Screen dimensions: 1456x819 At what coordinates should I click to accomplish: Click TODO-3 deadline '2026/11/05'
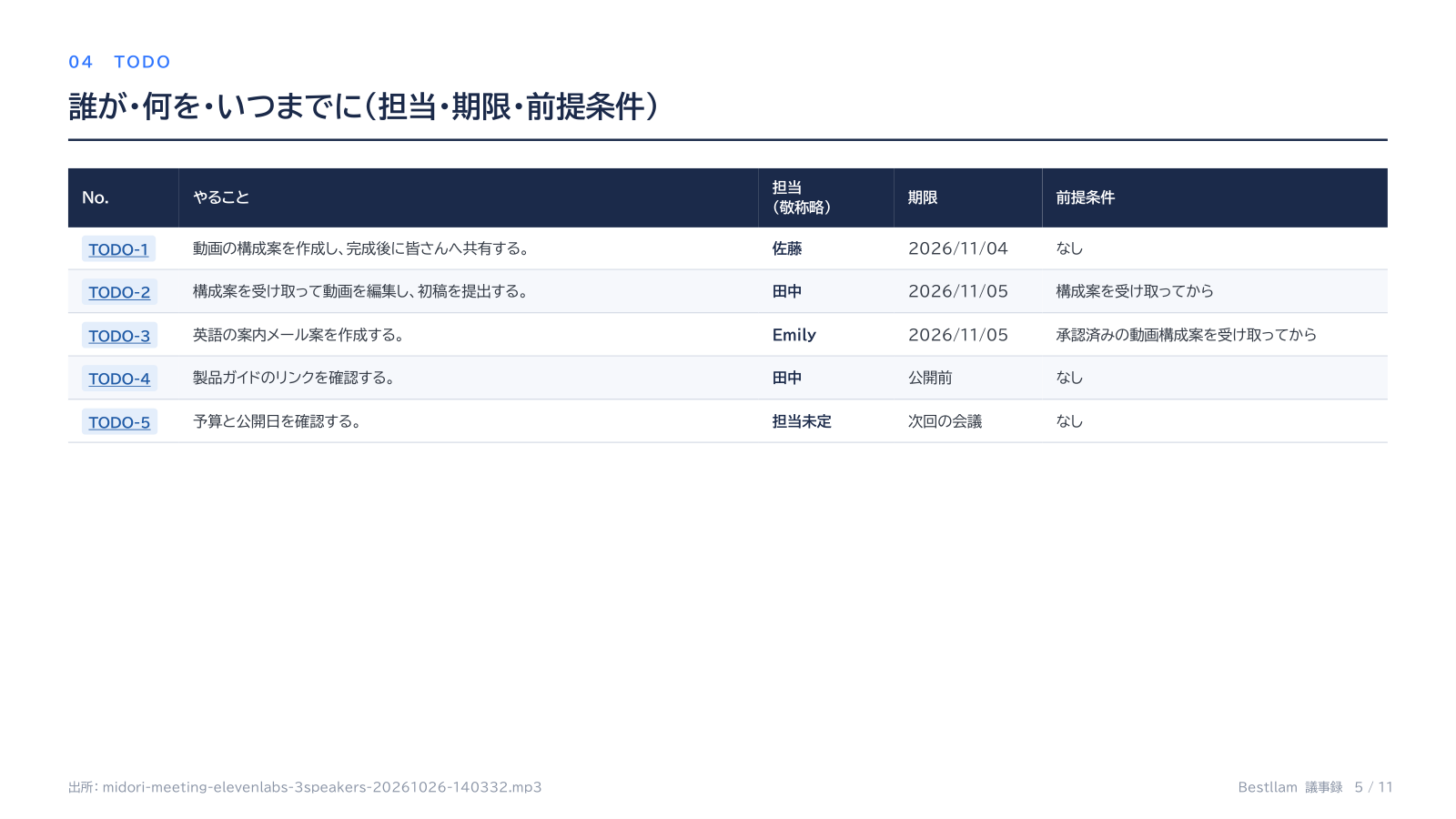[x=958, y=335]
